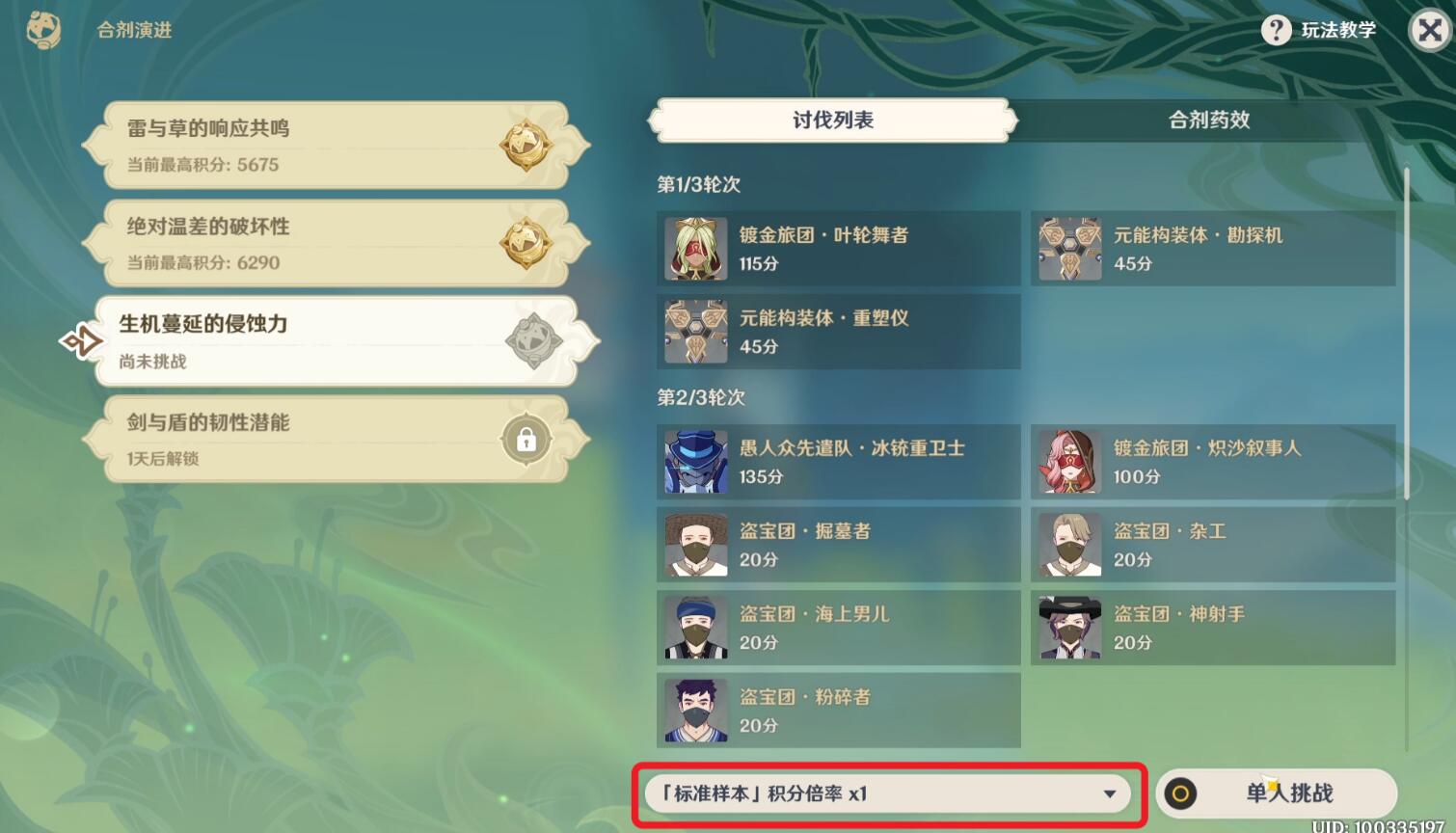Click the 镀金旅团·炽沙叙事人 portrait icon
The image size is (1456, 833).
tap(1069, 462)
